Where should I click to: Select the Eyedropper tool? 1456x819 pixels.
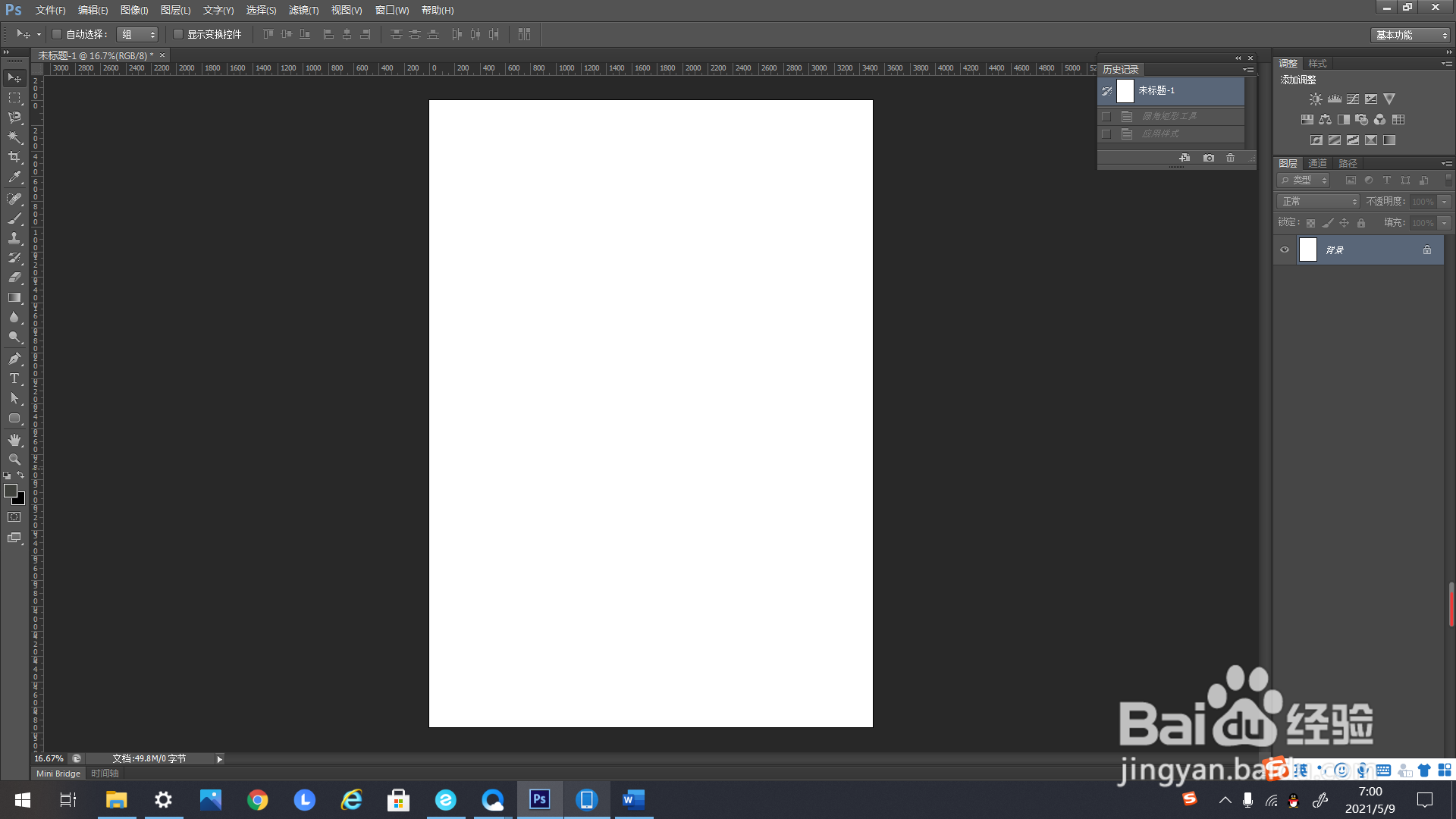[x=14, y=177]
